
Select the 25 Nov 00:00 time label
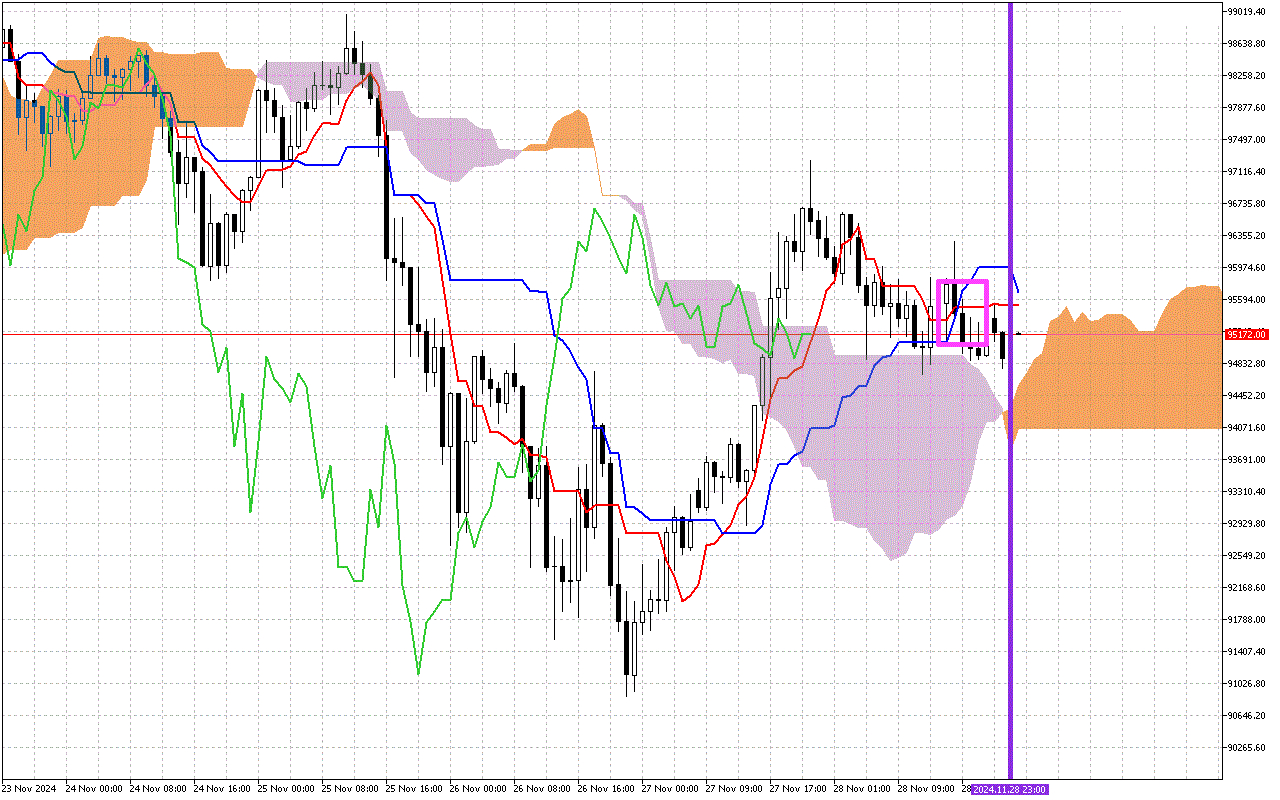point(286,789)
